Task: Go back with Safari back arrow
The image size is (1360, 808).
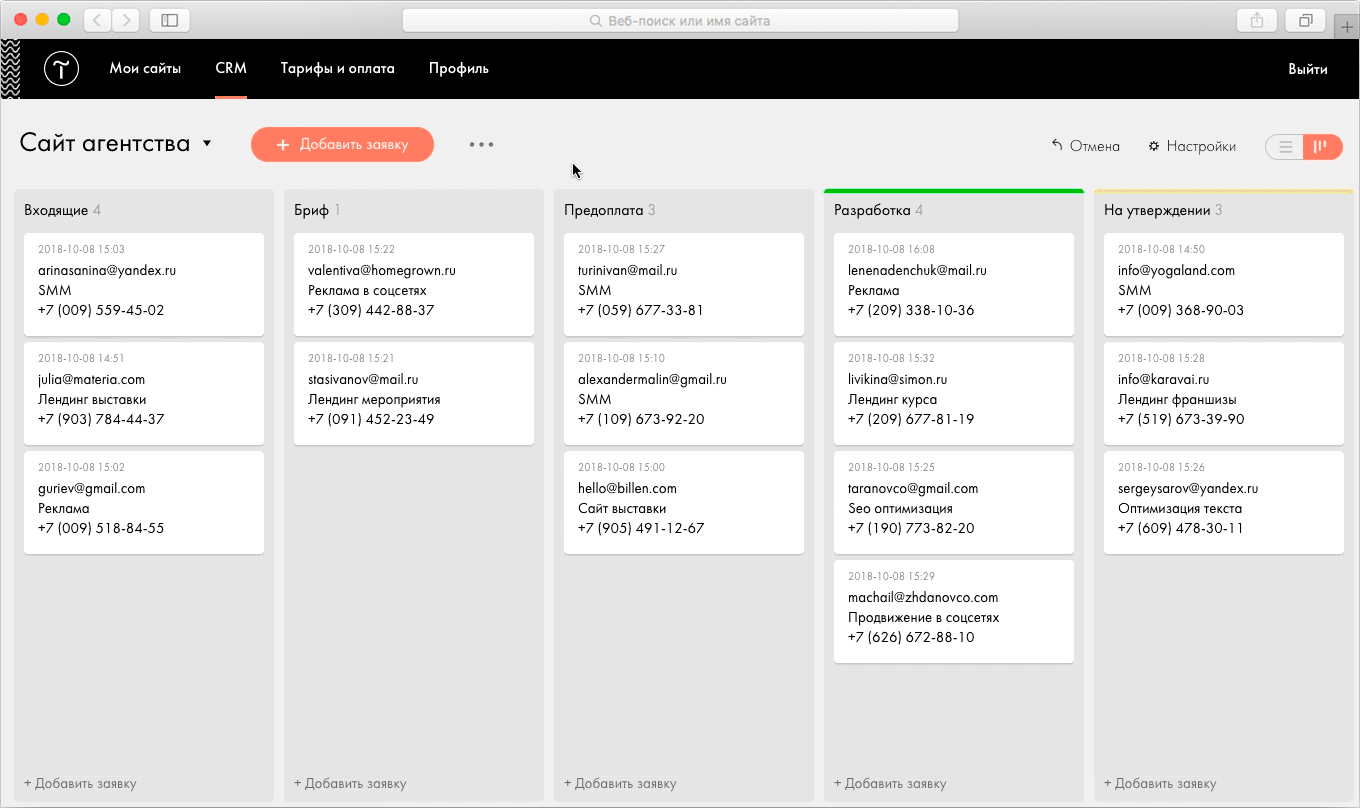Action: pyautogui.click(x=97, y=20)
